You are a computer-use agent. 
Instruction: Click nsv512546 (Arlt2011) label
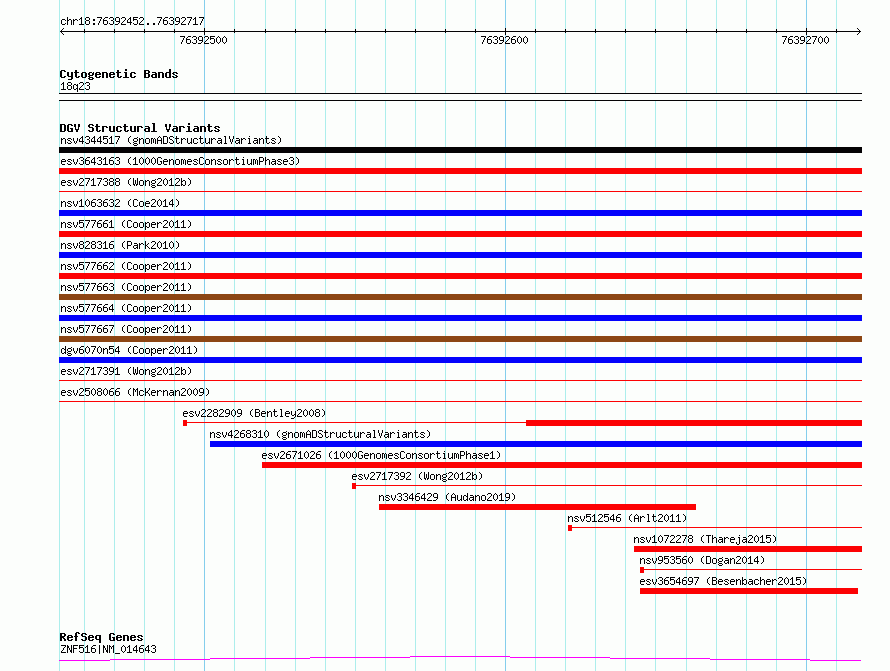(x=627, y=518)
